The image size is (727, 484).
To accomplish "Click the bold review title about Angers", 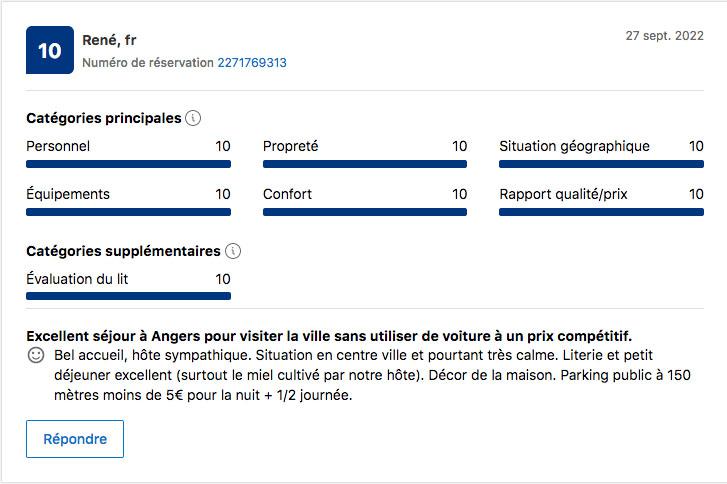I will [x=329, y=336].
